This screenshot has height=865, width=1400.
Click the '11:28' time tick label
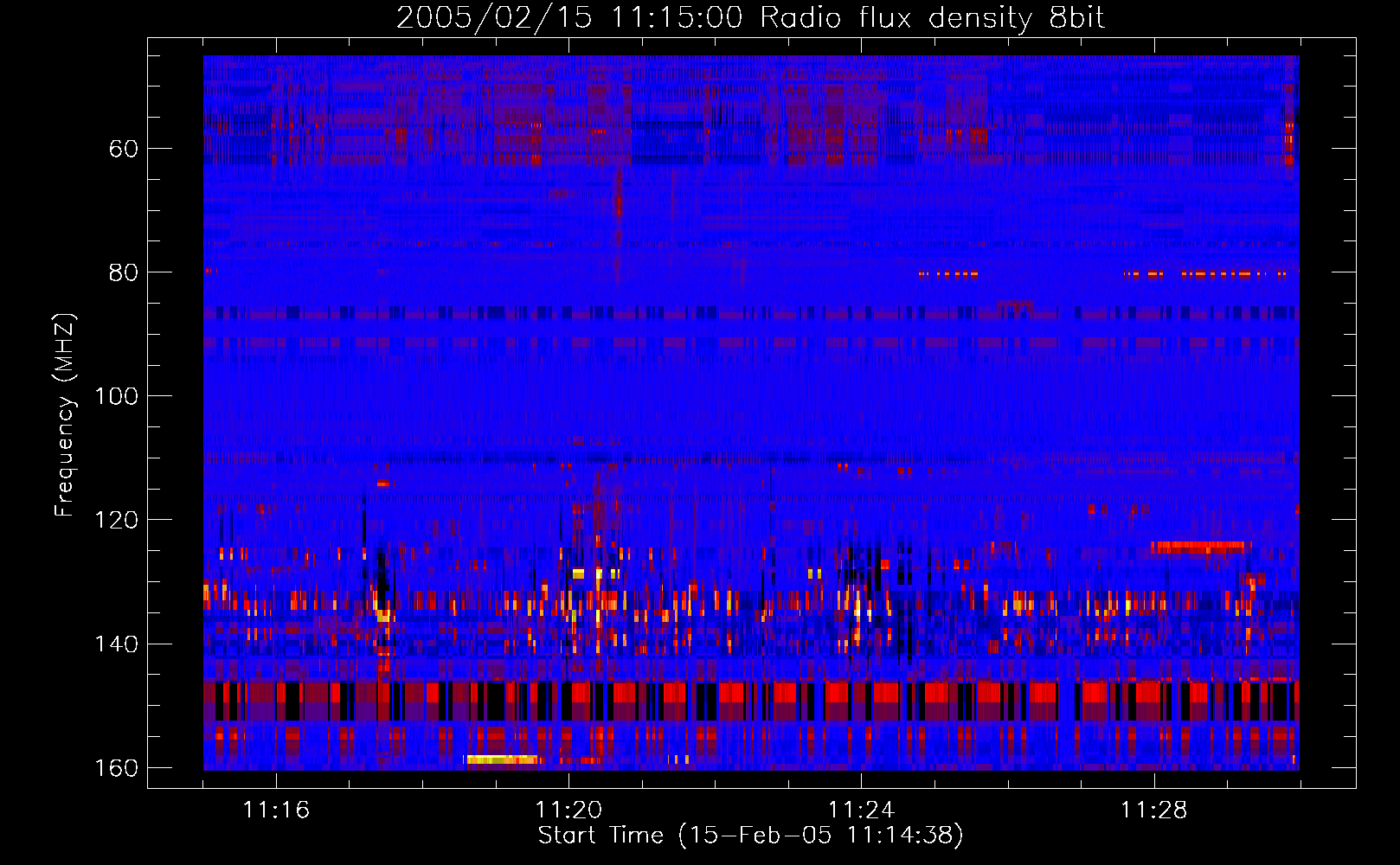[1153, 811]
